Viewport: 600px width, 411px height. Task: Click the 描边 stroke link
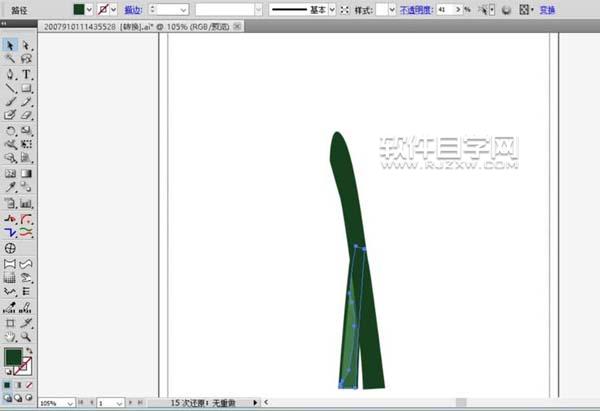[134, 10]
